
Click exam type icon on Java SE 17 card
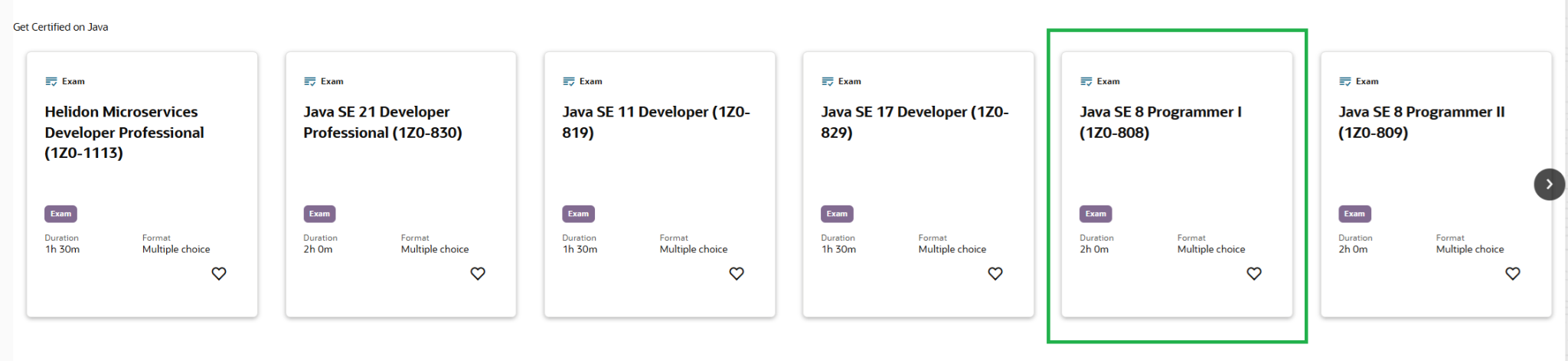pos(828,81)
